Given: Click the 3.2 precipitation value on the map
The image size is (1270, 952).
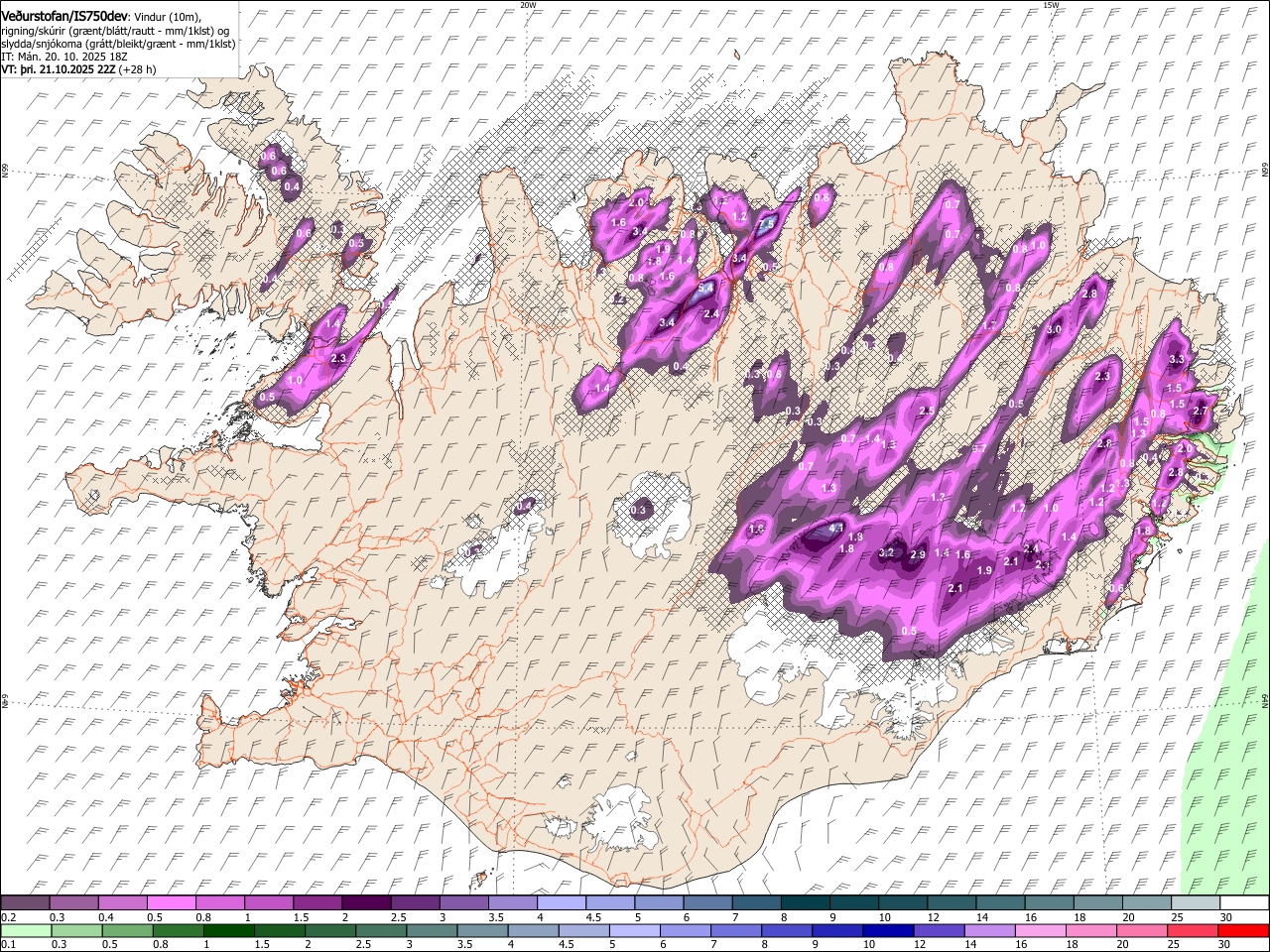Looking at the screenshot, I should (x=887, y=552).
